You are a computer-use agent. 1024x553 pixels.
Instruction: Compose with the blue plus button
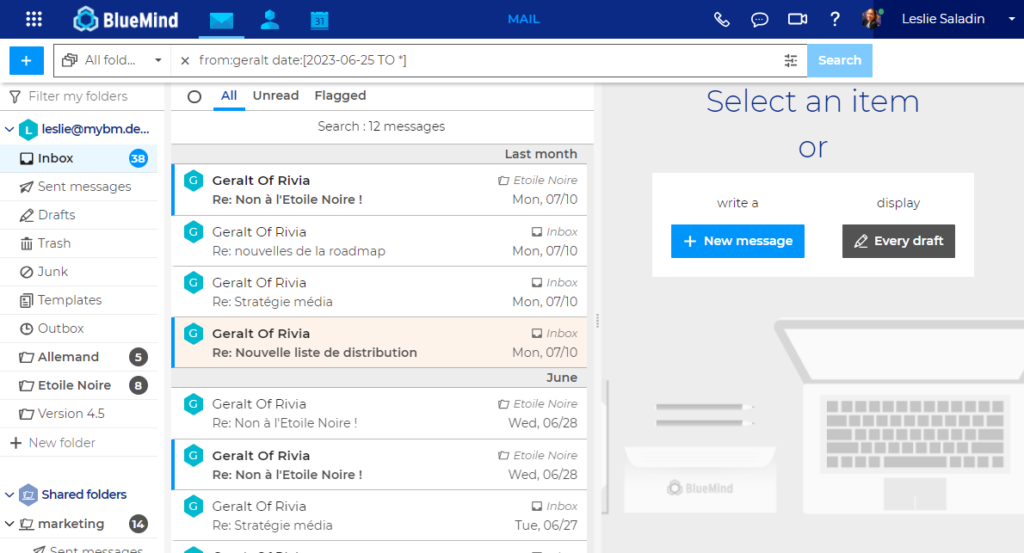pos(26,61)
